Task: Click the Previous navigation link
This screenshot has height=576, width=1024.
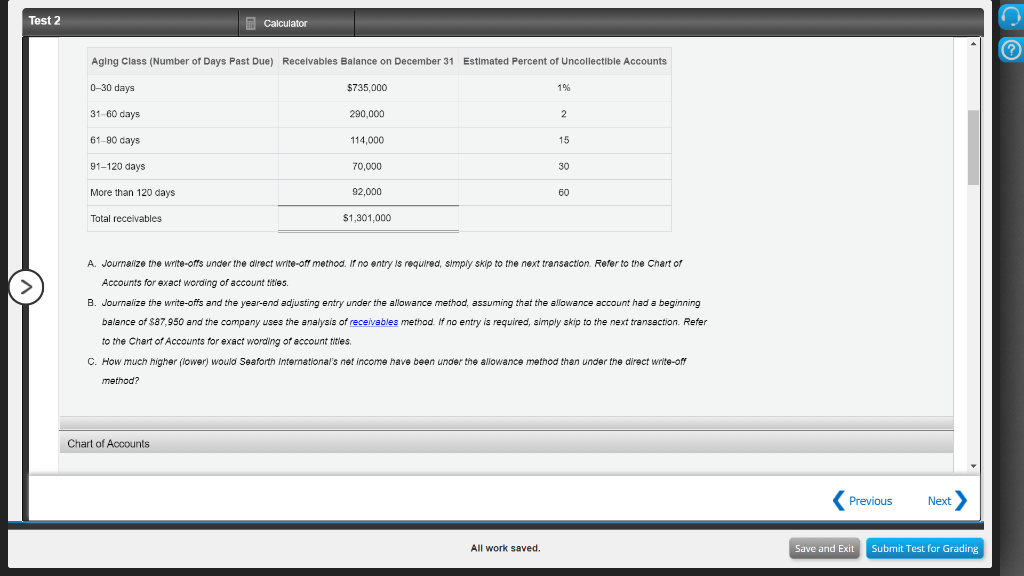Action: click(x=868, y=500)
